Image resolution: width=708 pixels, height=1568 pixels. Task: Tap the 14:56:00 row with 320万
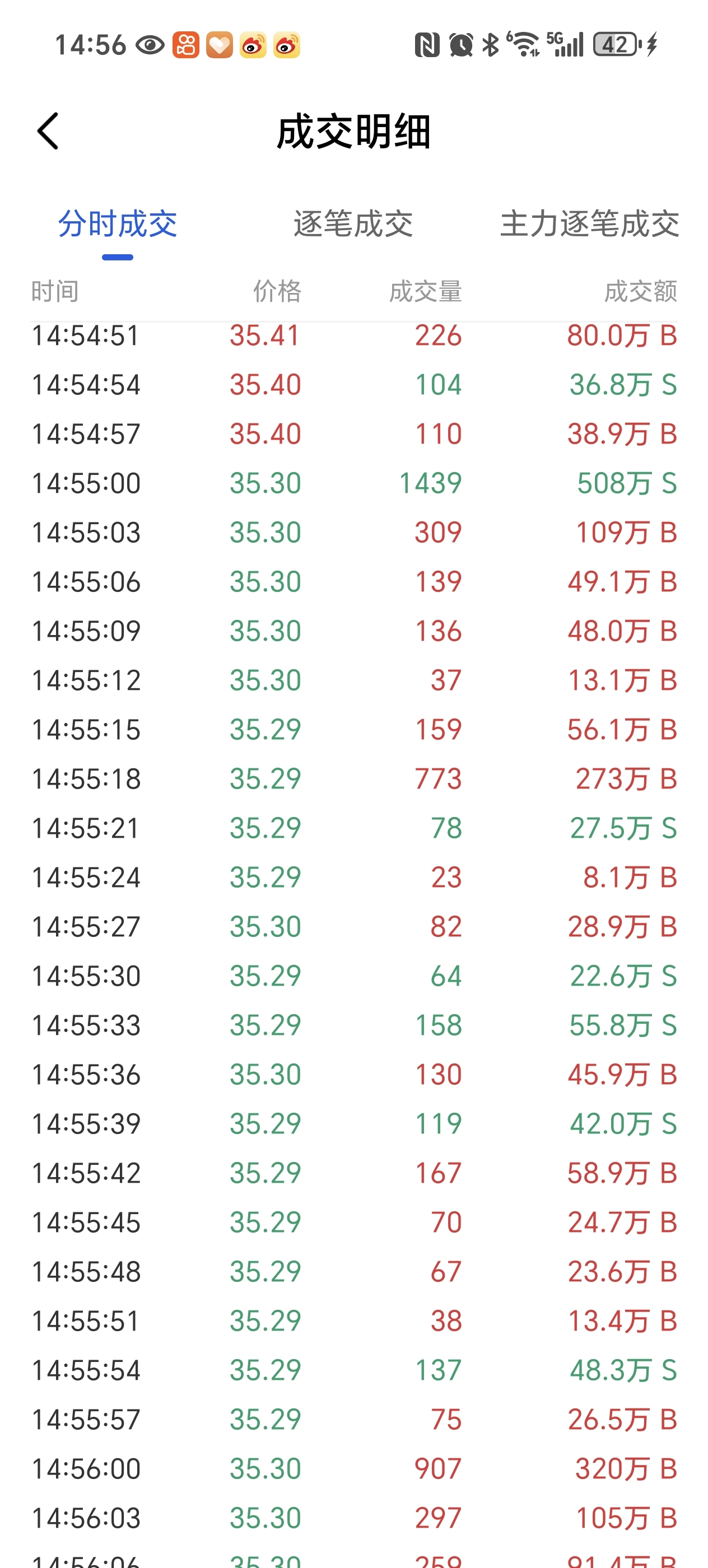353,1469
